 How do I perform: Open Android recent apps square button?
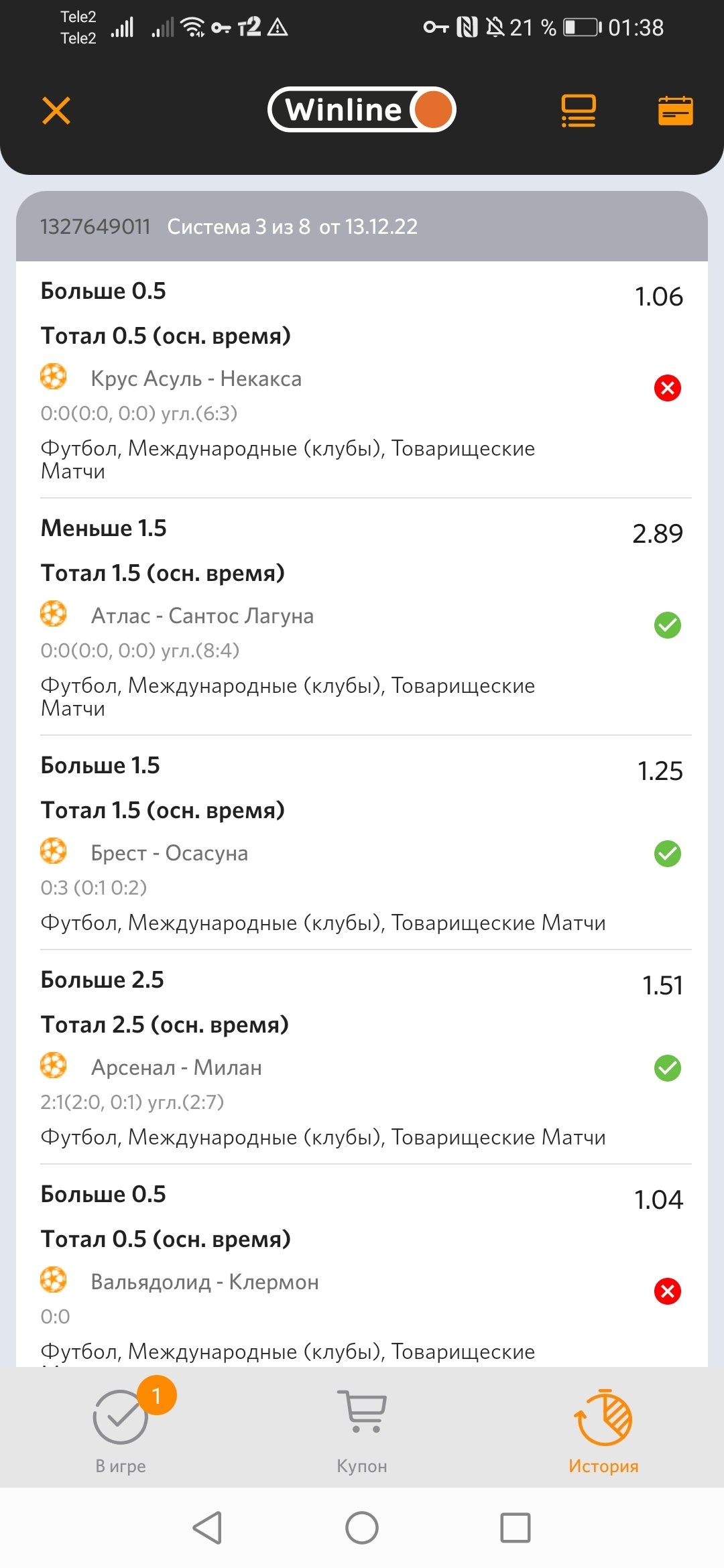[x=516, y=1528]
